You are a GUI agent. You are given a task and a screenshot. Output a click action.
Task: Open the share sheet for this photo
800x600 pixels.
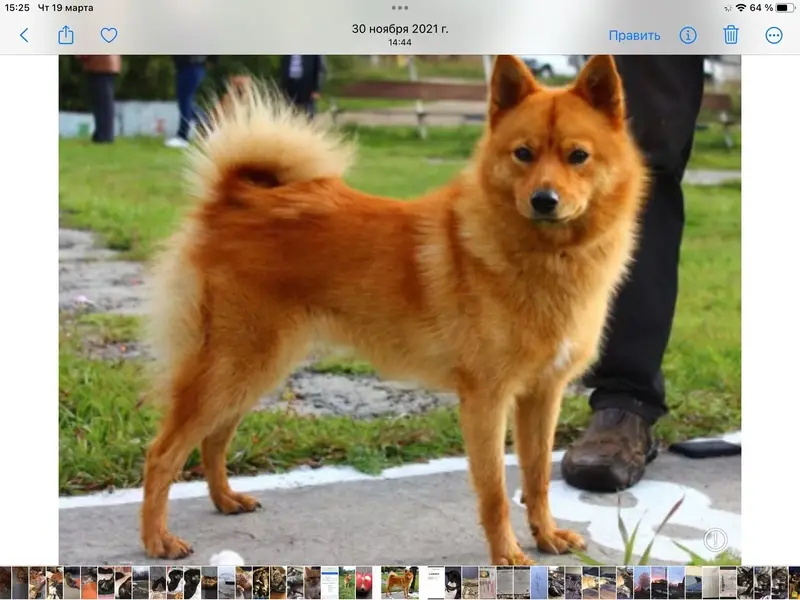click(66, 35)
